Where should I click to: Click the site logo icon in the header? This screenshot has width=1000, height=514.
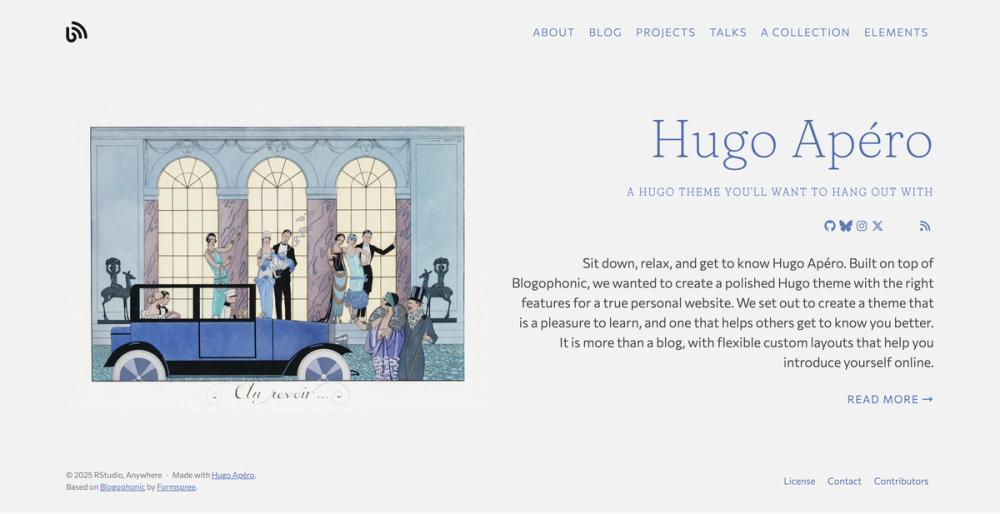click(77, 32)
